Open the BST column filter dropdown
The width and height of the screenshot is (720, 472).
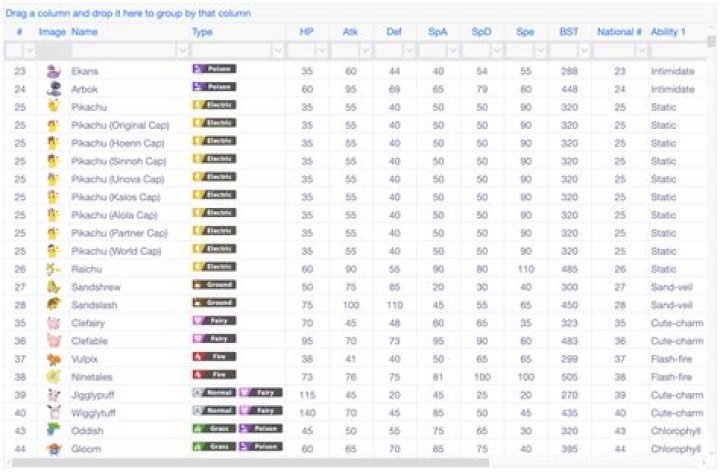584,50
